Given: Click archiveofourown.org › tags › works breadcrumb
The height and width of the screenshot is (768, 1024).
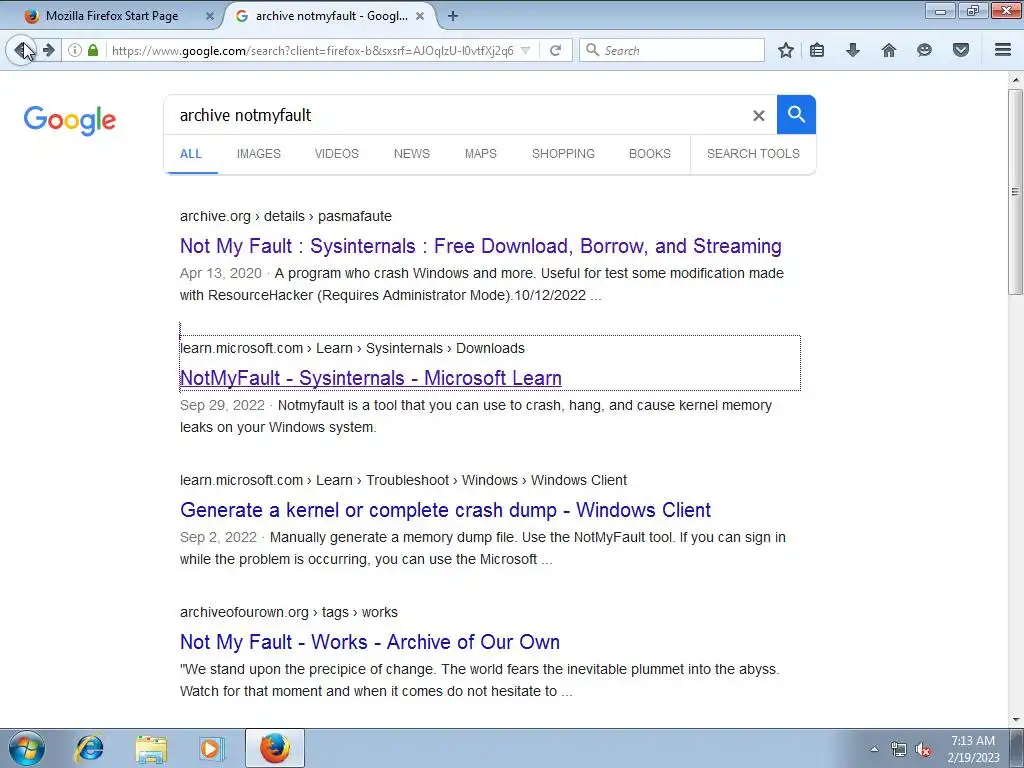Looking at the screenshot, I should click(289, 612).
